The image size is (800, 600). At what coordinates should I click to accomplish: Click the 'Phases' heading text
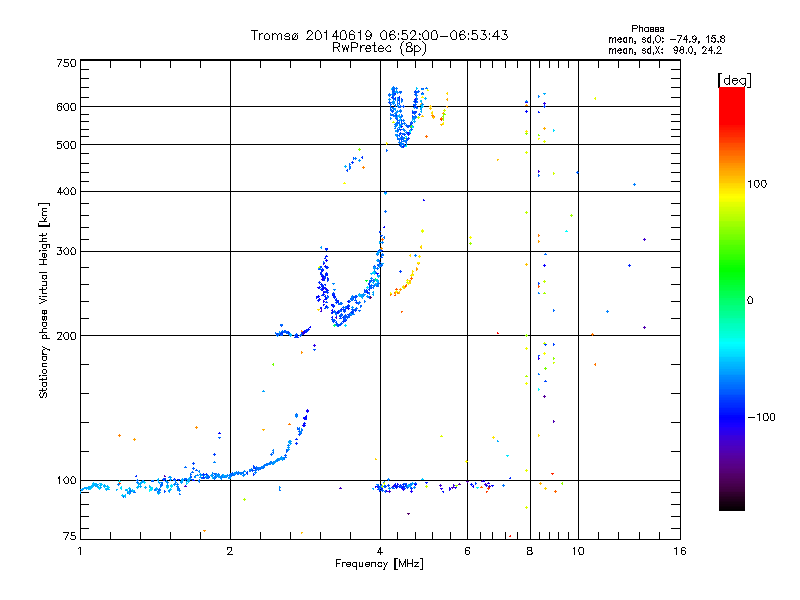pyautogui.click(x=647, y=29)
